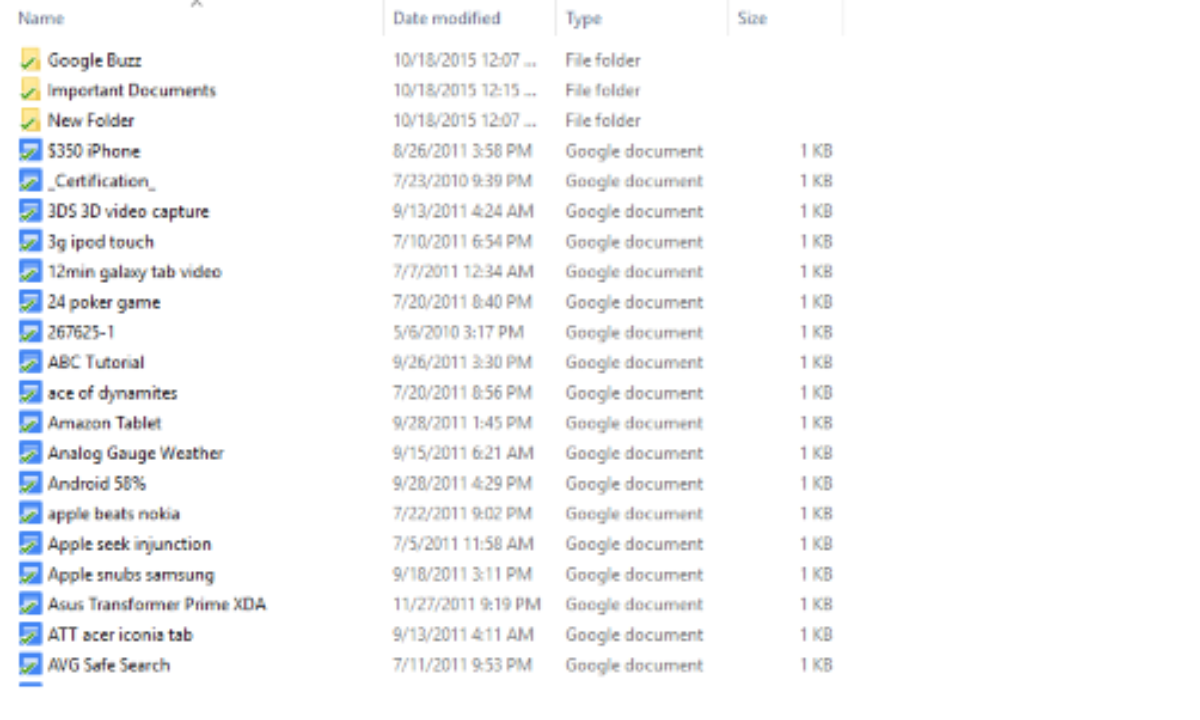The image size is (1200, 720).
Task: Select the Apple seek injunction file name
Action: (x=129, y=544)
